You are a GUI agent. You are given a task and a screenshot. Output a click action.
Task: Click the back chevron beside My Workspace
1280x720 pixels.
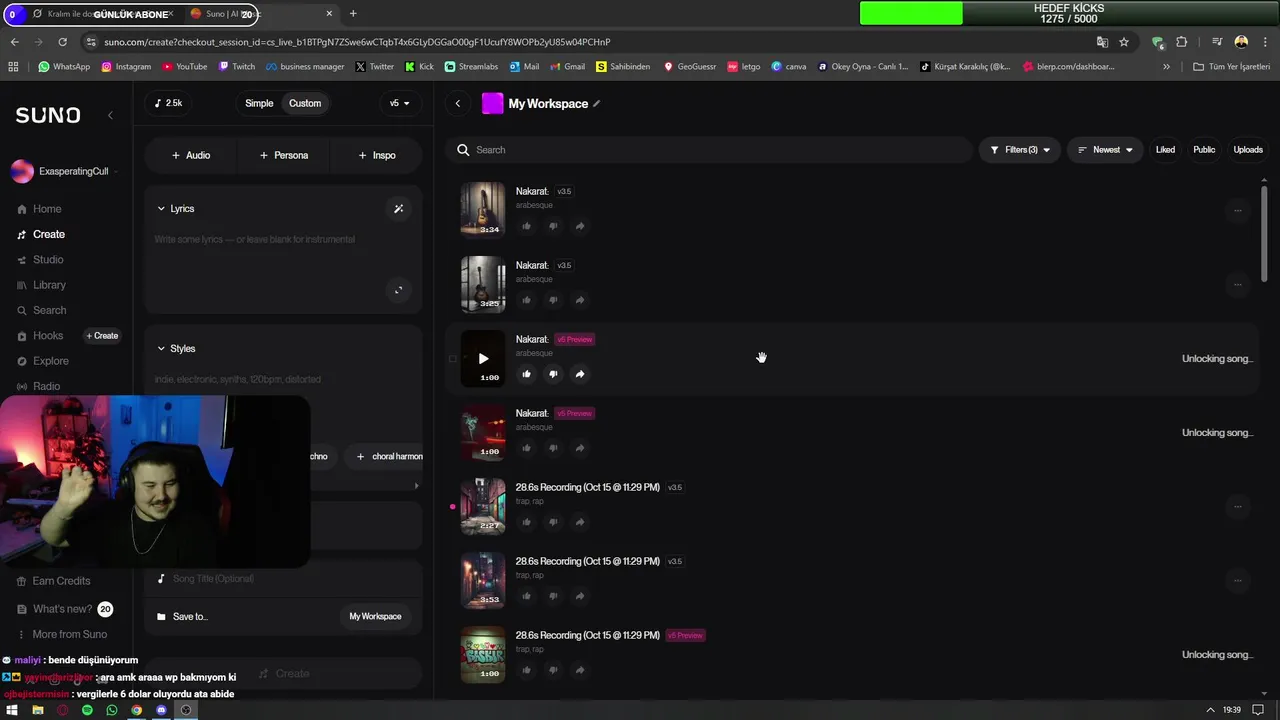pyautogui.click(x=458, y=104)
